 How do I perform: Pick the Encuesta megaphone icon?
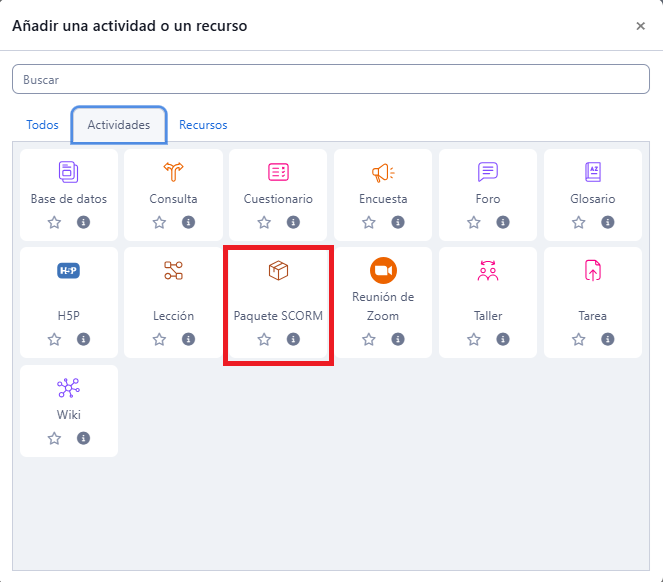(383, 171)
